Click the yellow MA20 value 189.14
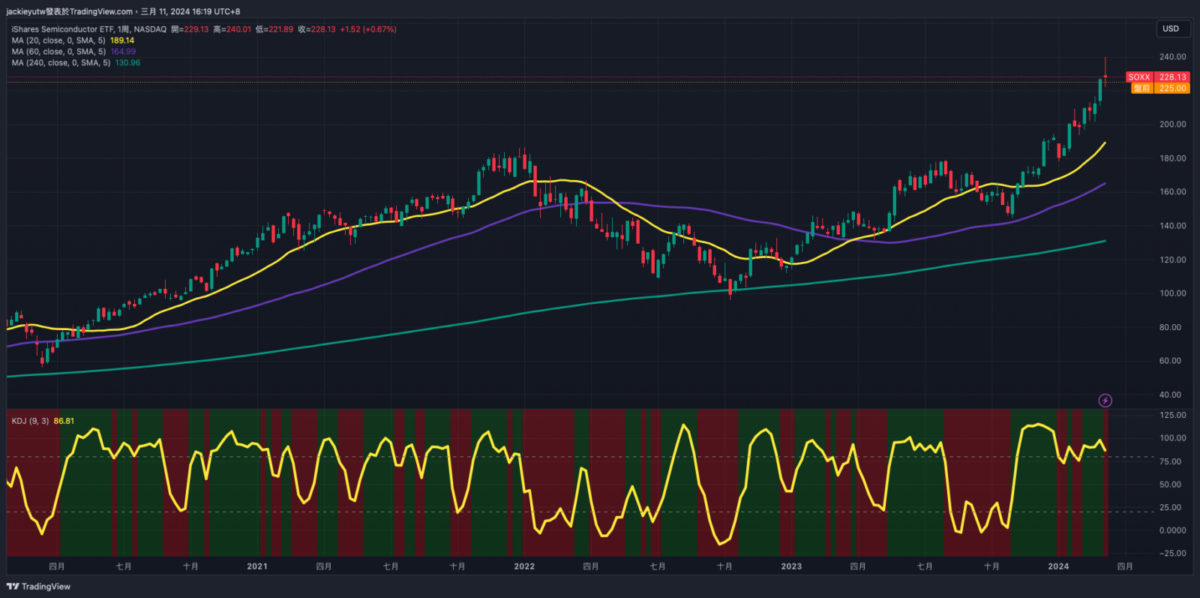The width and height of the screenshot is (1200, 598). coord(124,41)
